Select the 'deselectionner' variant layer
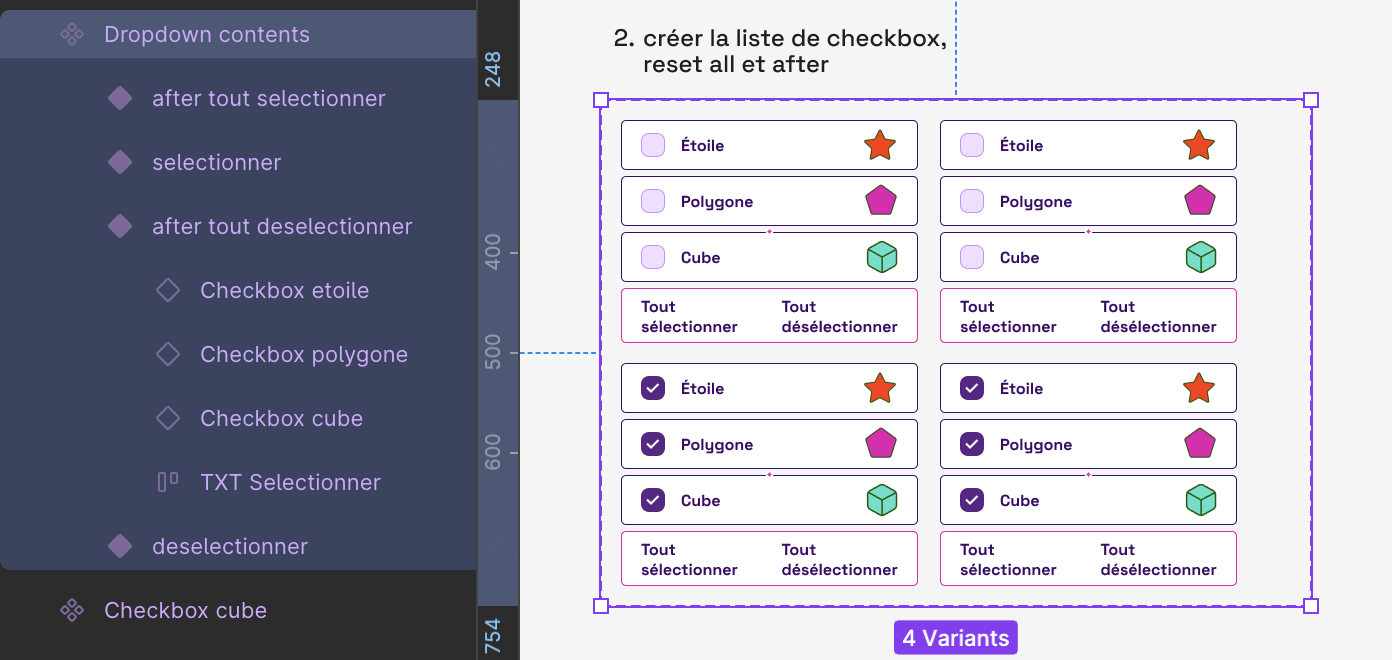 click(x=230, y=546)
